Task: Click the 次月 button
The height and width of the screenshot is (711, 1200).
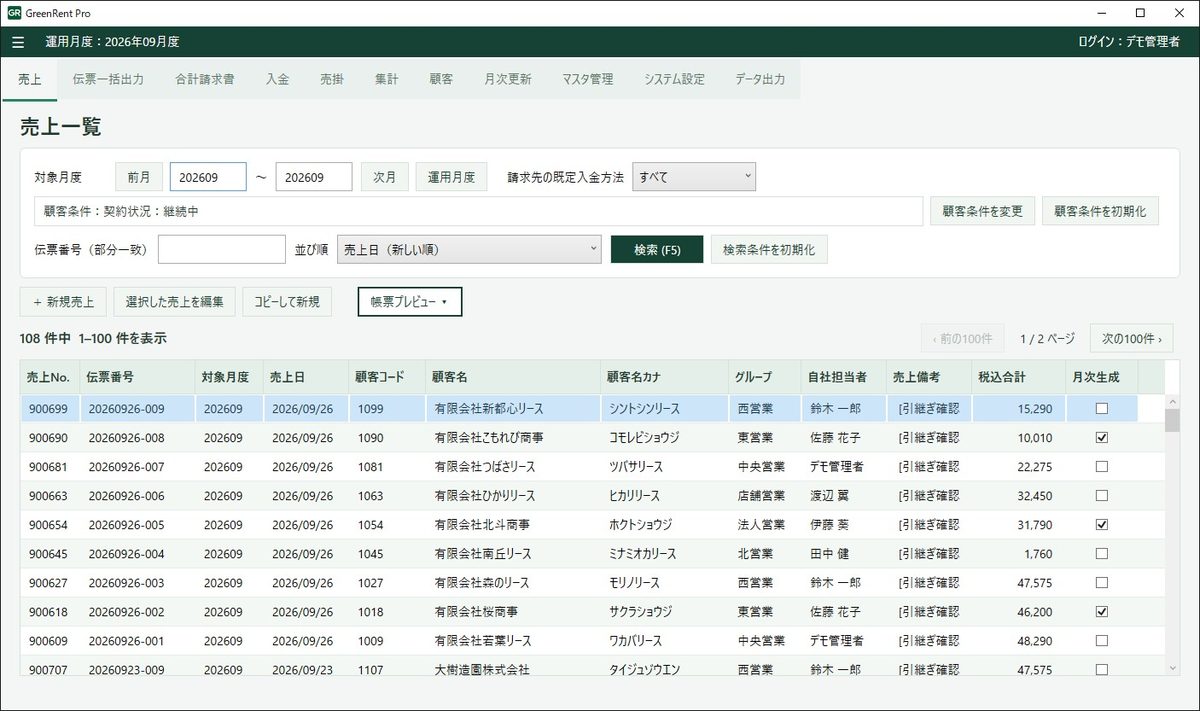Action: tap(385, 177)
